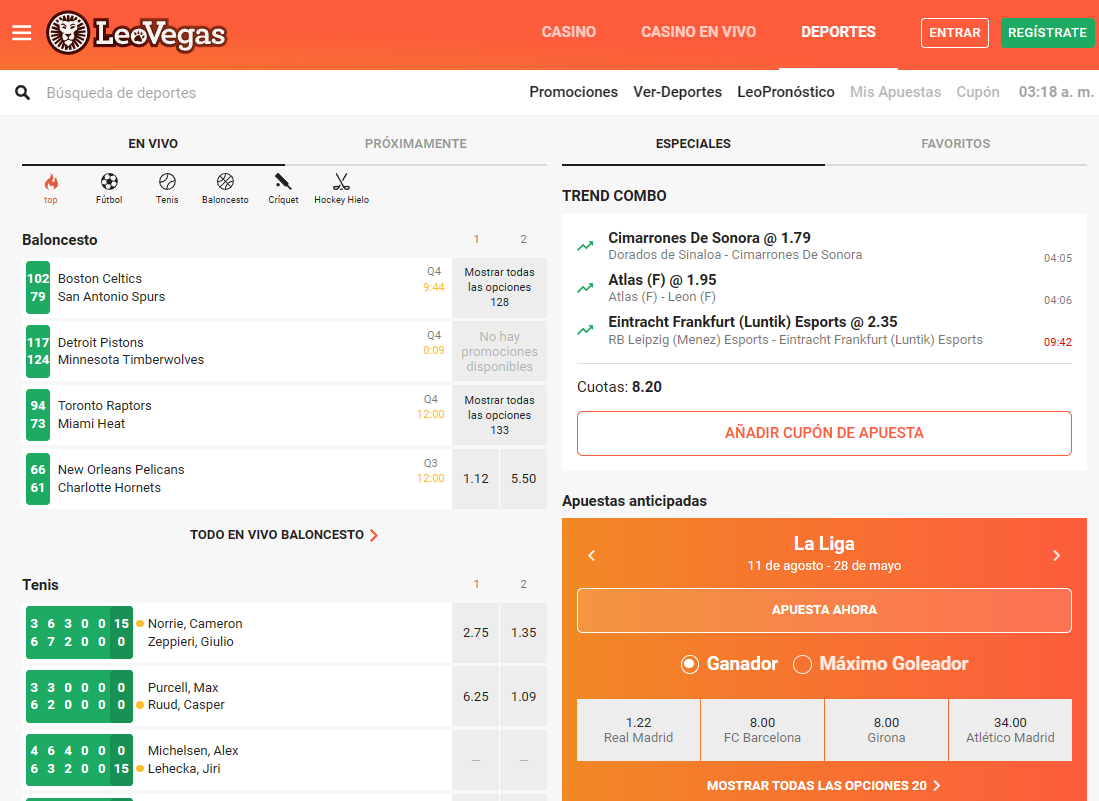Open Detroit Pistons vs Minnesota Timberwolves match
Image resolution: width=1099 pixels, height=801 pixels.
[237, 351]
